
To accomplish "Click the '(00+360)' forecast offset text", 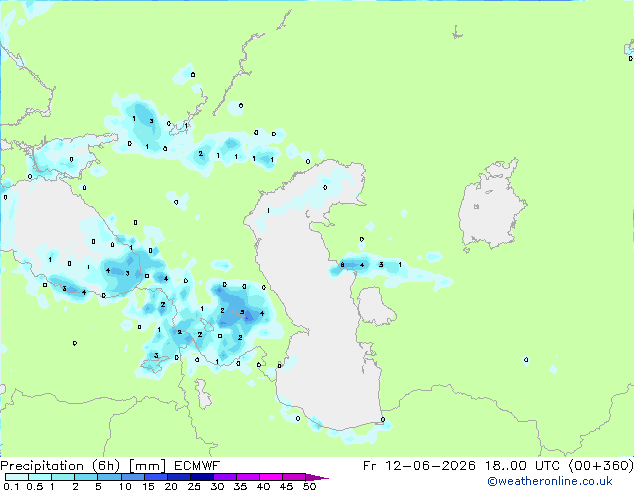I will [601, 466].
